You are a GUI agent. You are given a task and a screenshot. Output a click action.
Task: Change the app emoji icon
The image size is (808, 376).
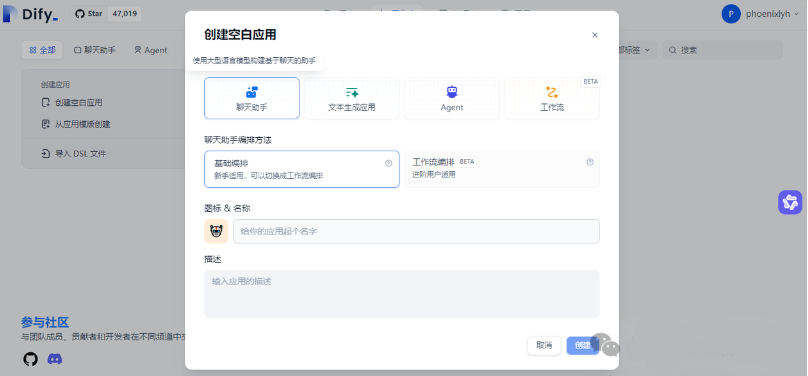tap(216, 231)
